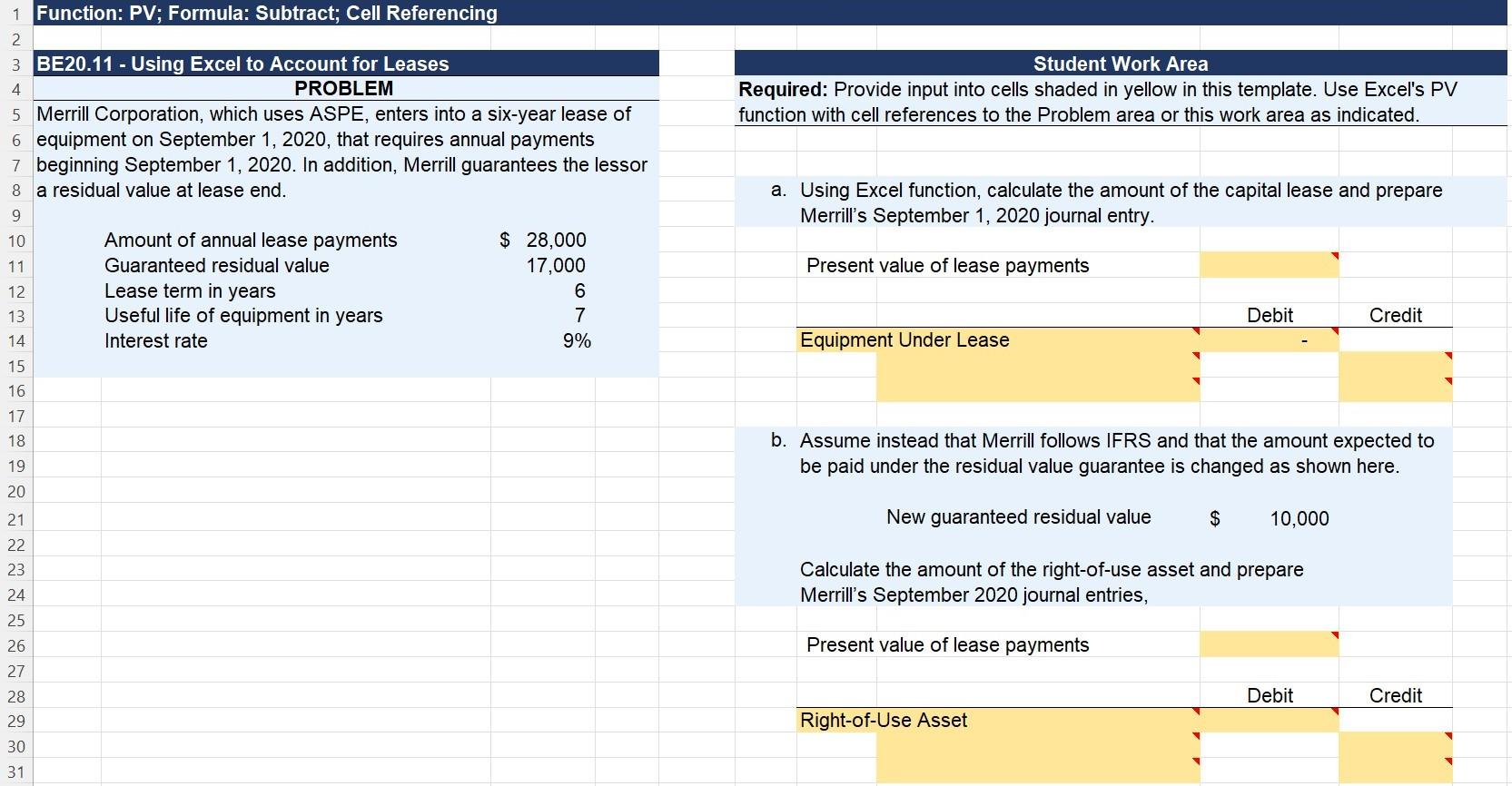Click the 'Present value of lease payments' label in row 11
The height and width of the screenshot is (786, 1512).
coord(947,265)
